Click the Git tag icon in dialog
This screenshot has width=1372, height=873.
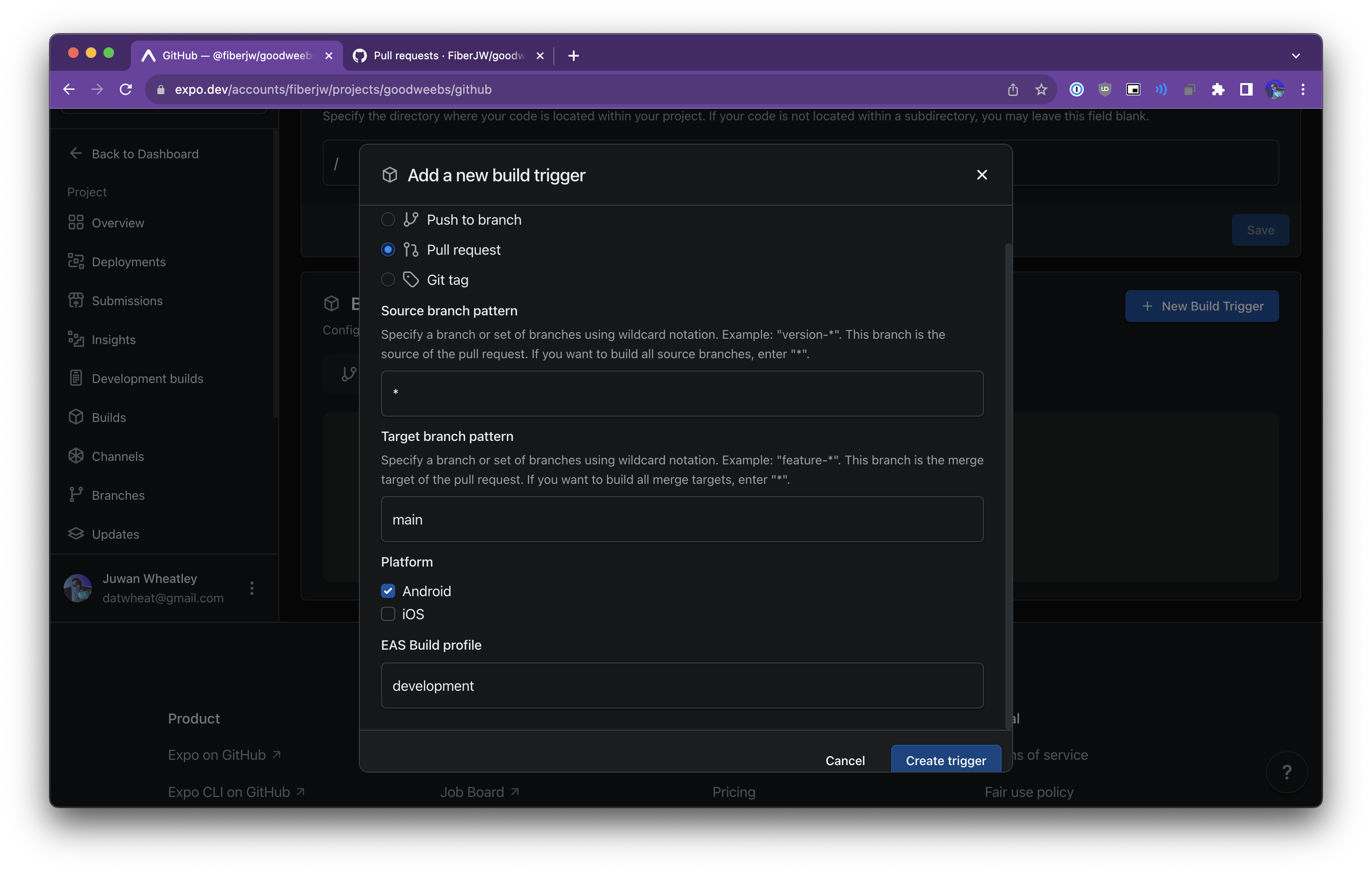coord(411,280)
